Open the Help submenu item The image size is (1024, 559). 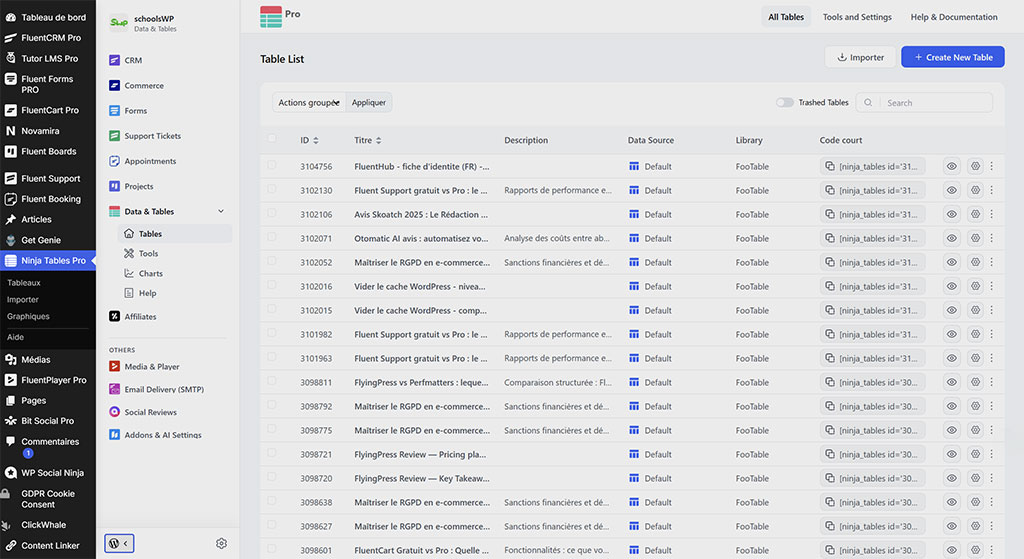point(147,293)
